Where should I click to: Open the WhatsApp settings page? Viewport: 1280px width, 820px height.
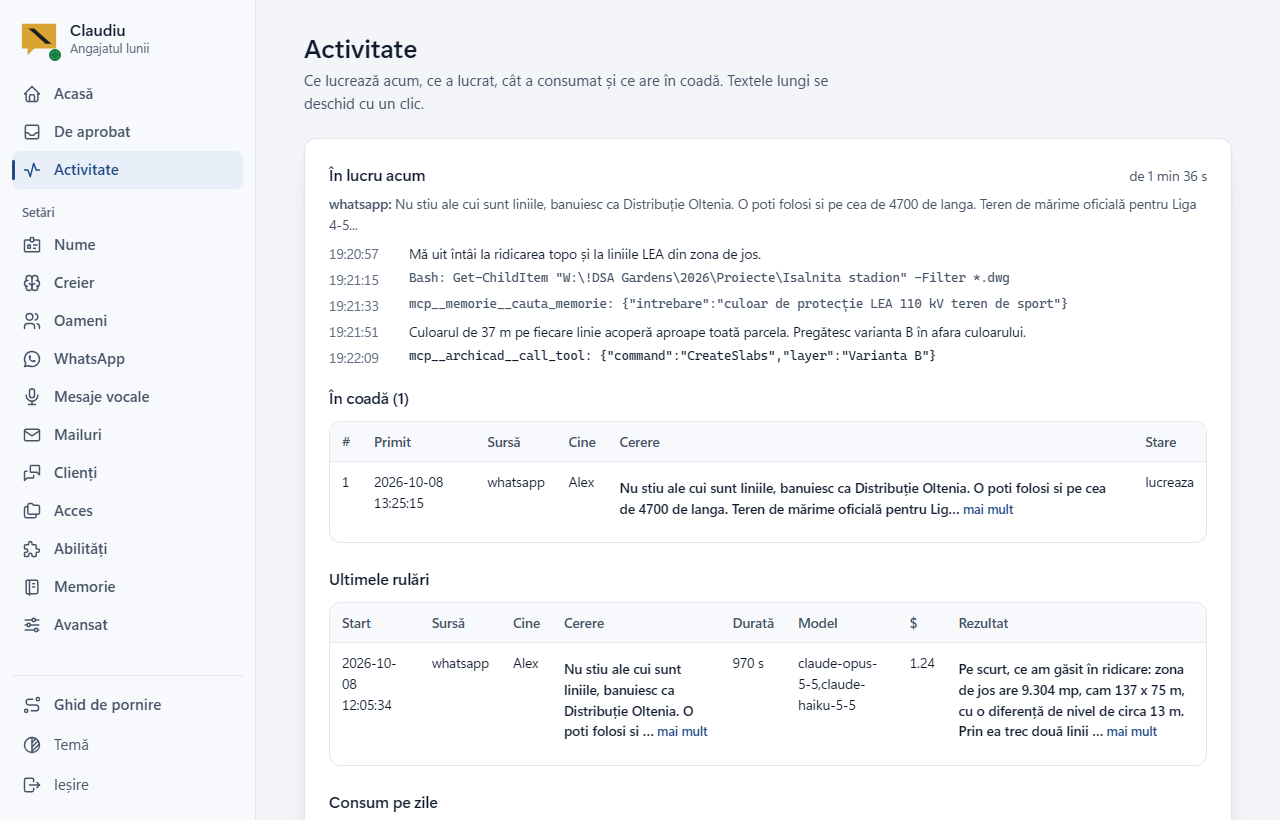[127, 359]
